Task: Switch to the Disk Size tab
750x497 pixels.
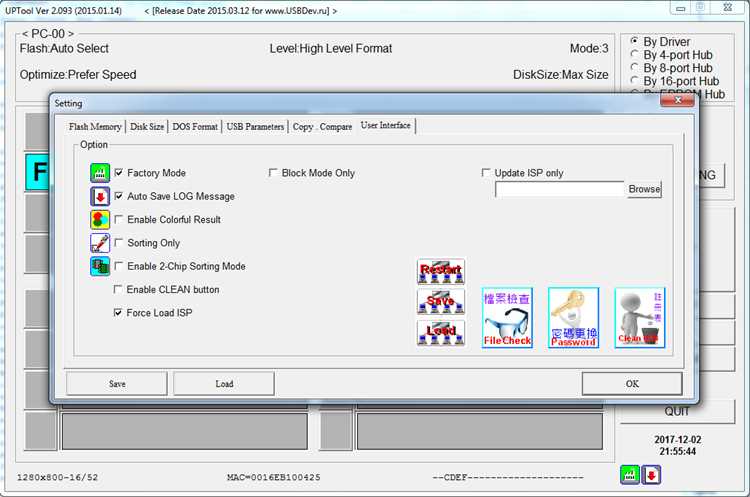Action: (147, 127)
